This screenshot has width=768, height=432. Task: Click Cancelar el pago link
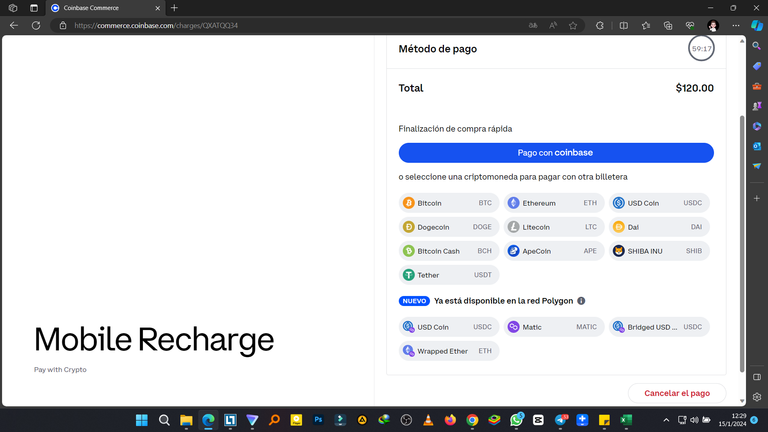pos(677,393)
